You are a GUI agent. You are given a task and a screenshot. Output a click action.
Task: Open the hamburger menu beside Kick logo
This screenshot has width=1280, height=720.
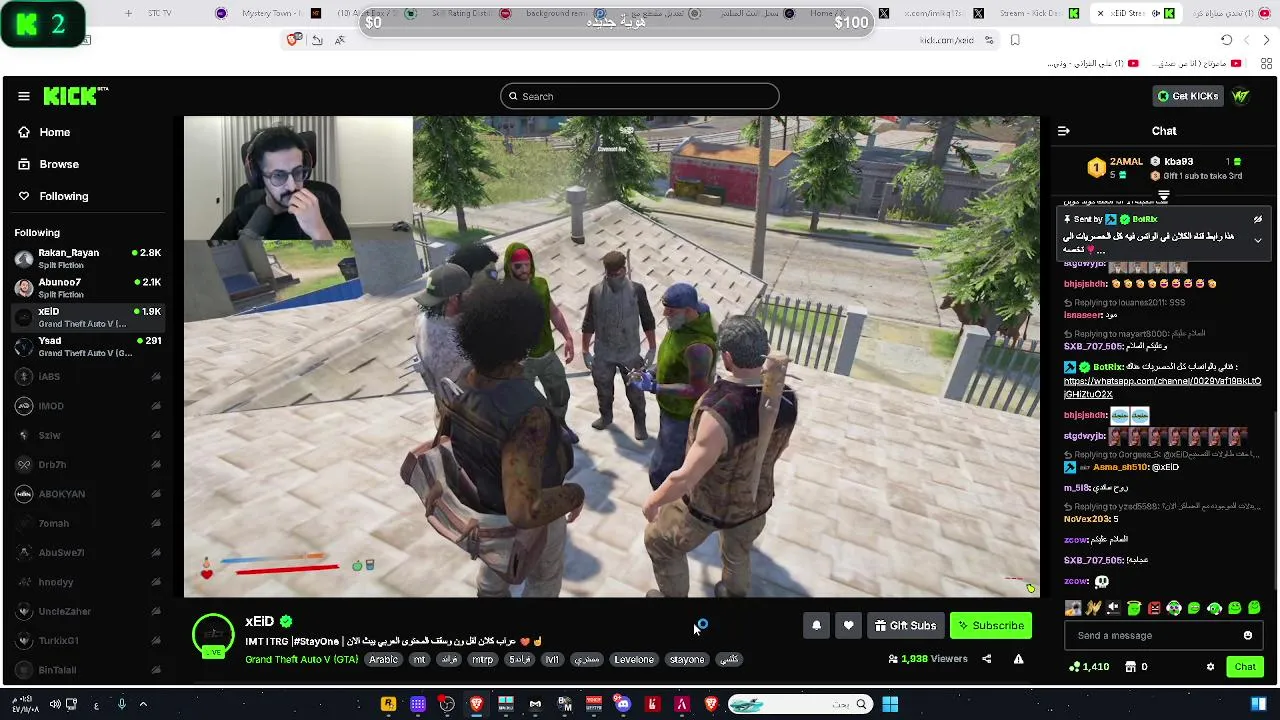click(x=24, y=96)
